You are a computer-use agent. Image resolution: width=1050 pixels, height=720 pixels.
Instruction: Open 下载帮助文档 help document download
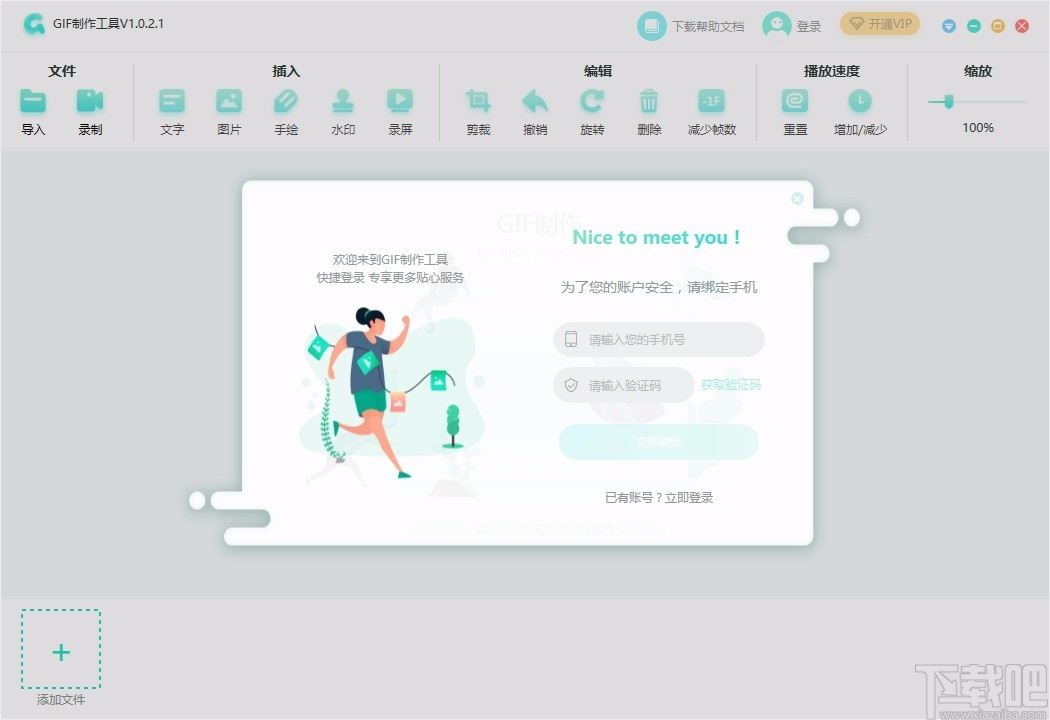[x=690, y=26]
